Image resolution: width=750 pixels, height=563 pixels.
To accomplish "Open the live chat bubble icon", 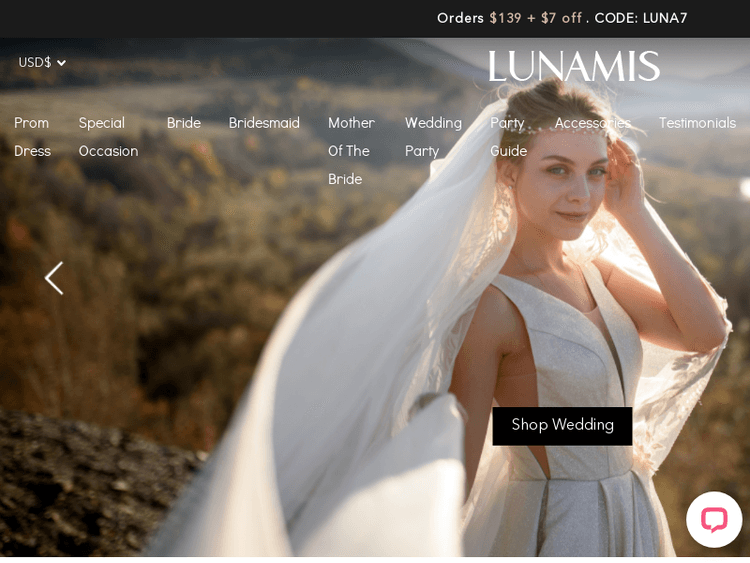I will pos(714,519).
